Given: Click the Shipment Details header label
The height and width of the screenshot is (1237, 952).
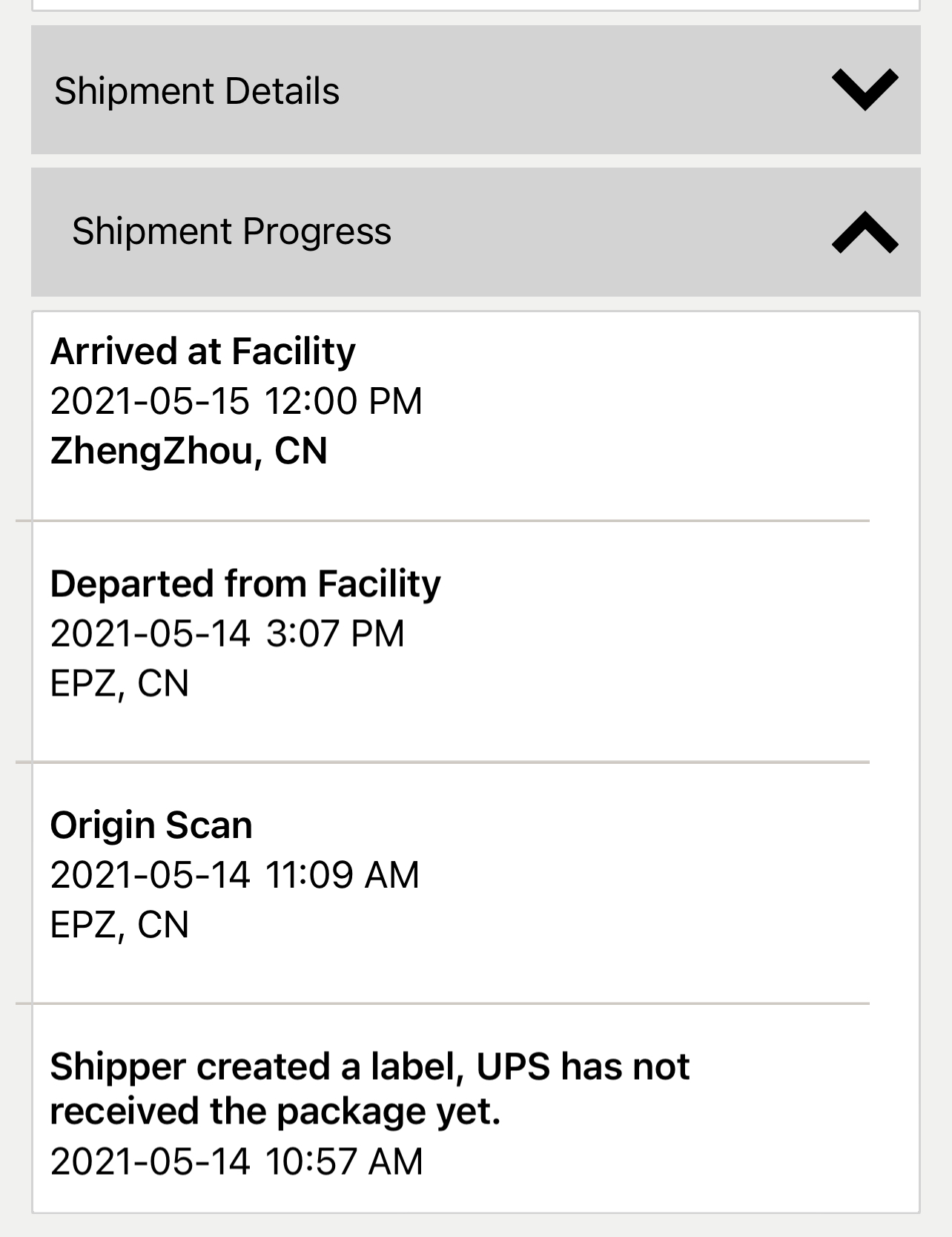Looking at the screenshot, I should (x=196, y=91).
